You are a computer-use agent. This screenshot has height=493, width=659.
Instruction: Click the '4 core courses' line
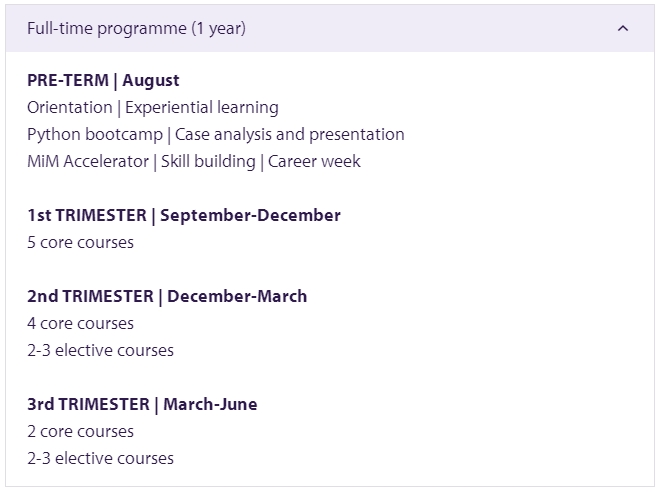pos(81,324)
